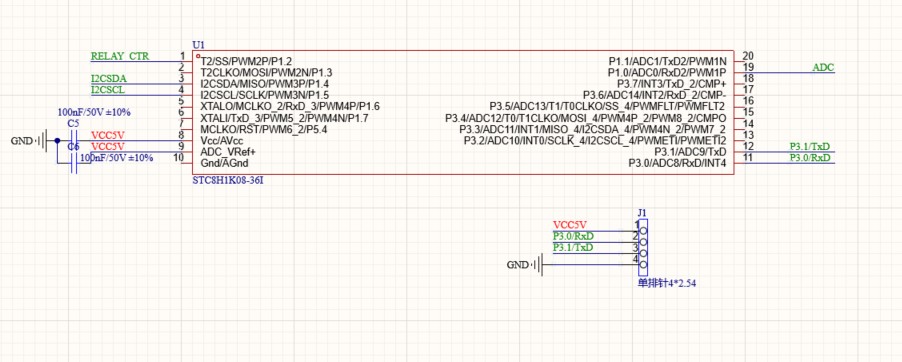Click the VCC5V label on pin 9 wire
Screen dimensions: 902x362
pyautogui.click(x=108, y=146)
